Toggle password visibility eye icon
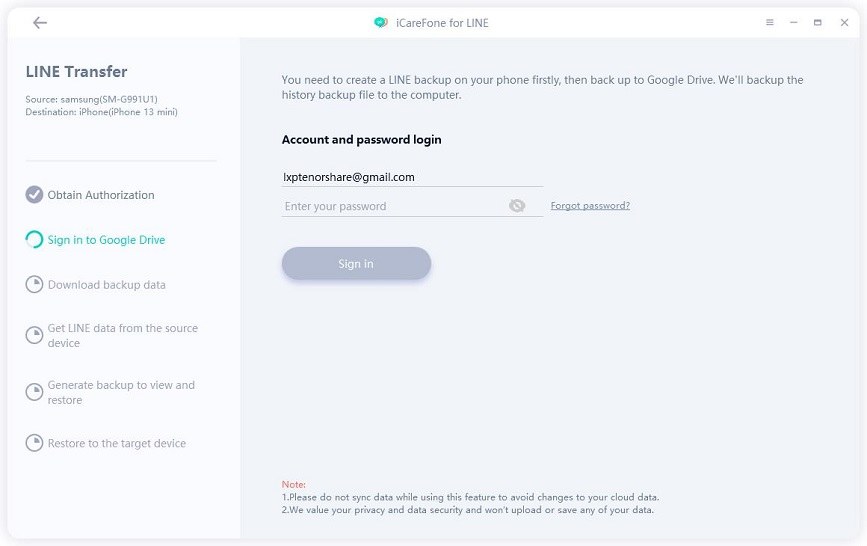Image resolution: width=867 pixels, height=546 pixels. pos(517,206)
